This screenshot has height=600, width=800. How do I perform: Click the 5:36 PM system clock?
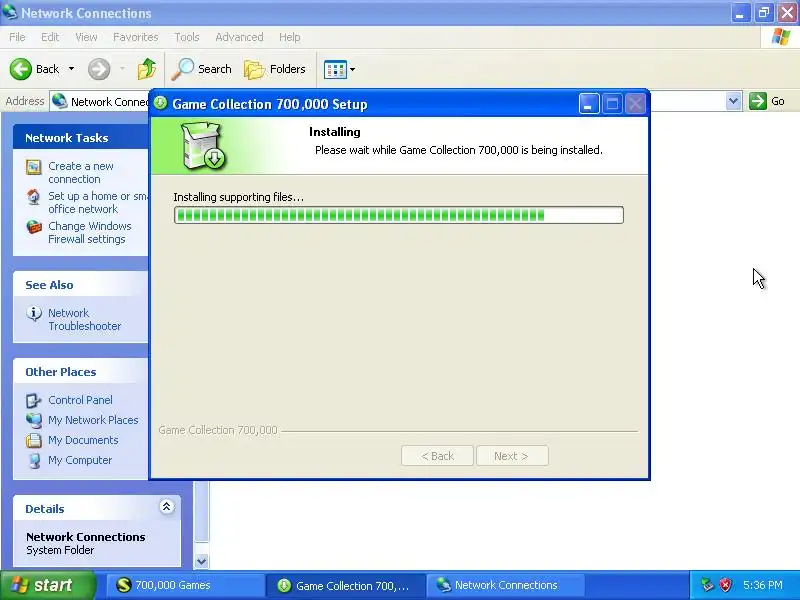[x=763, y=585]
